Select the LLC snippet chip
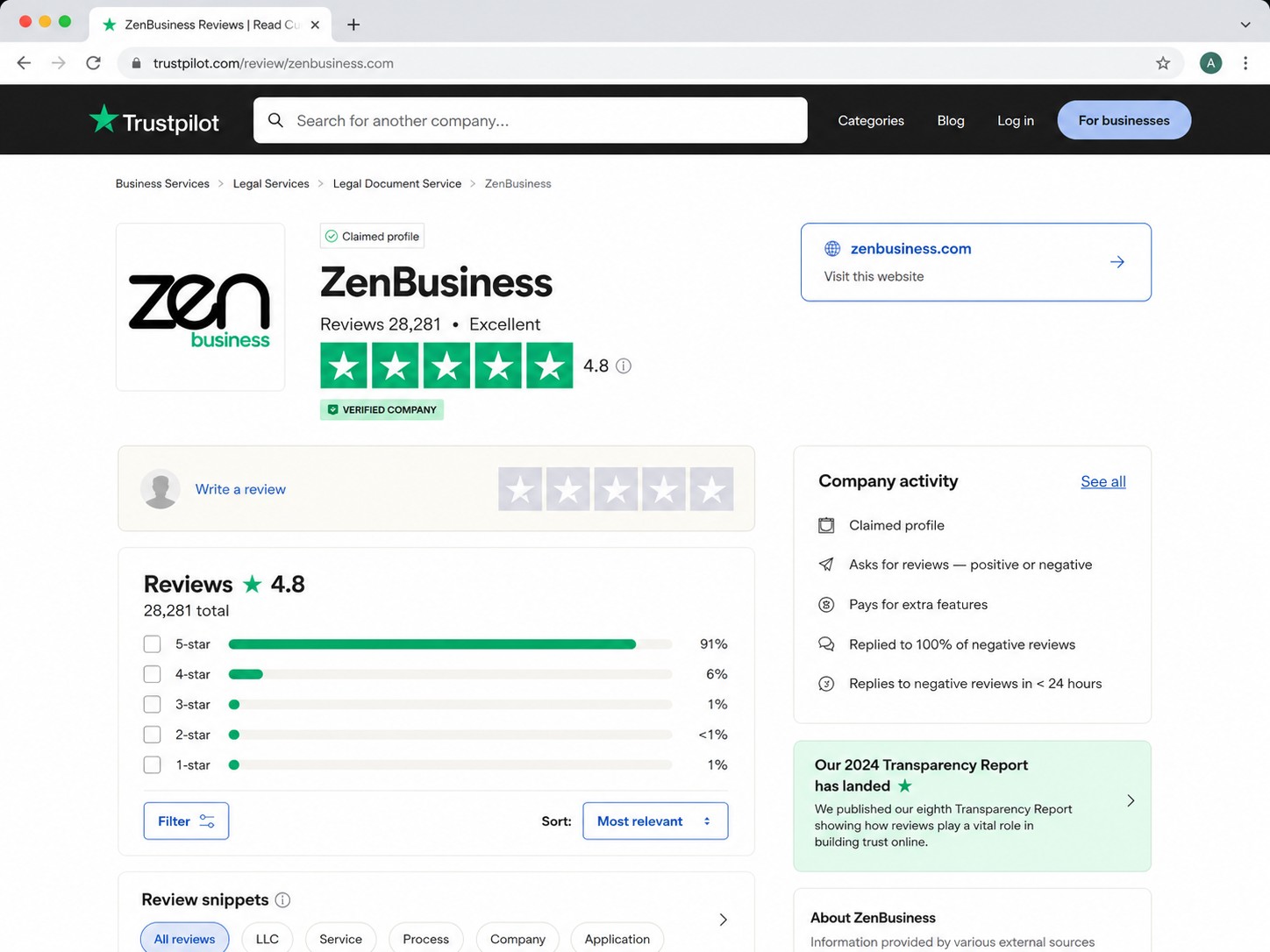 pyautogui.click(x=268, y=939)
